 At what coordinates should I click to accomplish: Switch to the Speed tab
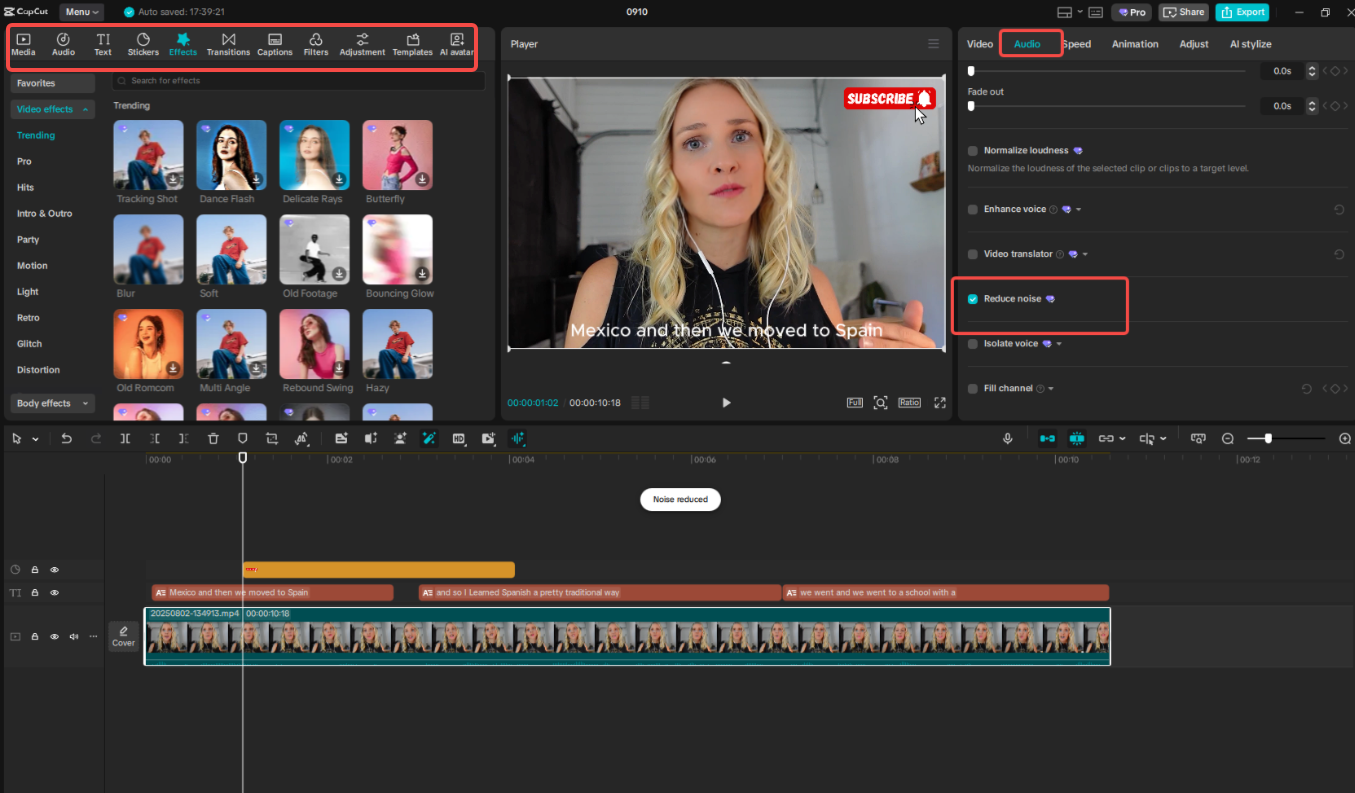[x=1077, y=43]
